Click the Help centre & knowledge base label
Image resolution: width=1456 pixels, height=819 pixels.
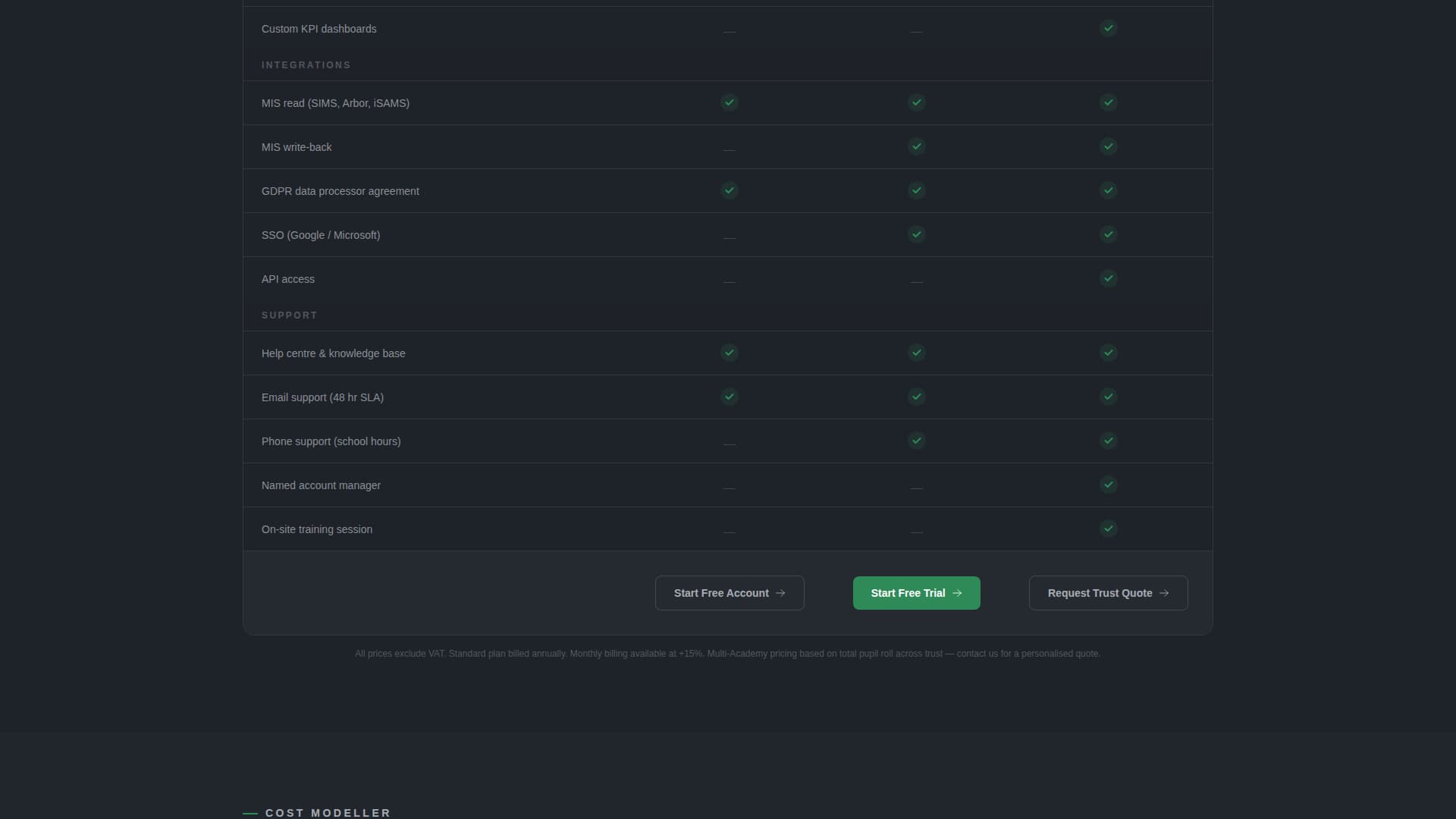(x=333, y=353)
